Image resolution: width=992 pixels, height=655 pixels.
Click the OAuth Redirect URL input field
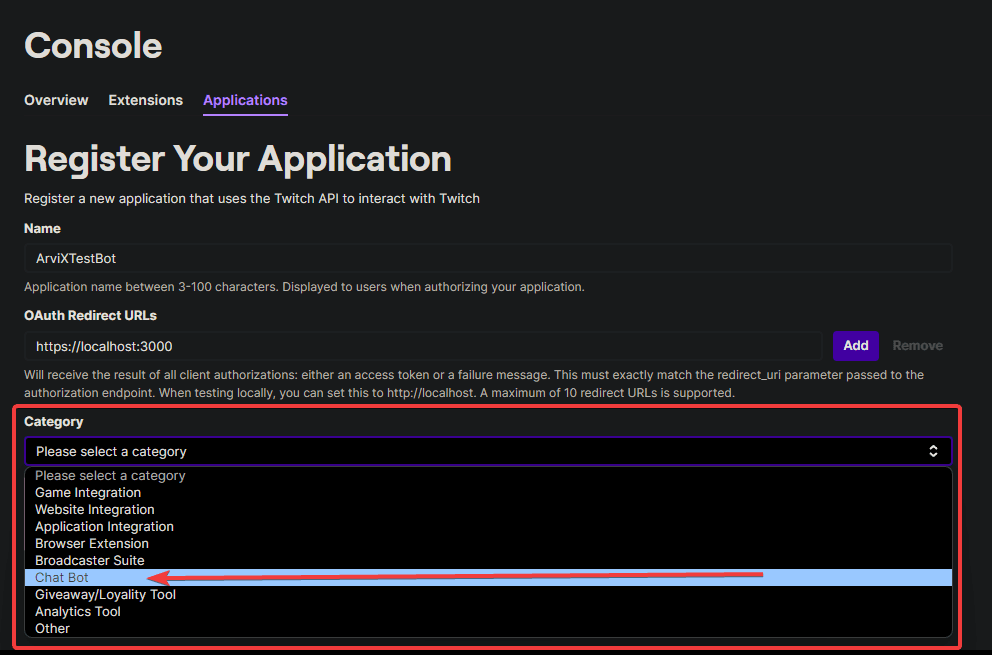tap(423, 346)
